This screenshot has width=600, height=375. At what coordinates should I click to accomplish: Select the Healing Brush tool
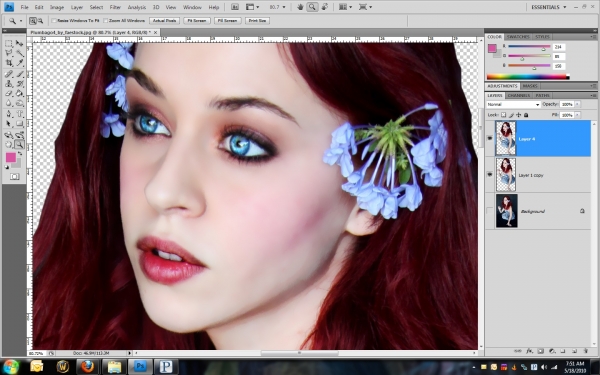click(x=8, y=74)
